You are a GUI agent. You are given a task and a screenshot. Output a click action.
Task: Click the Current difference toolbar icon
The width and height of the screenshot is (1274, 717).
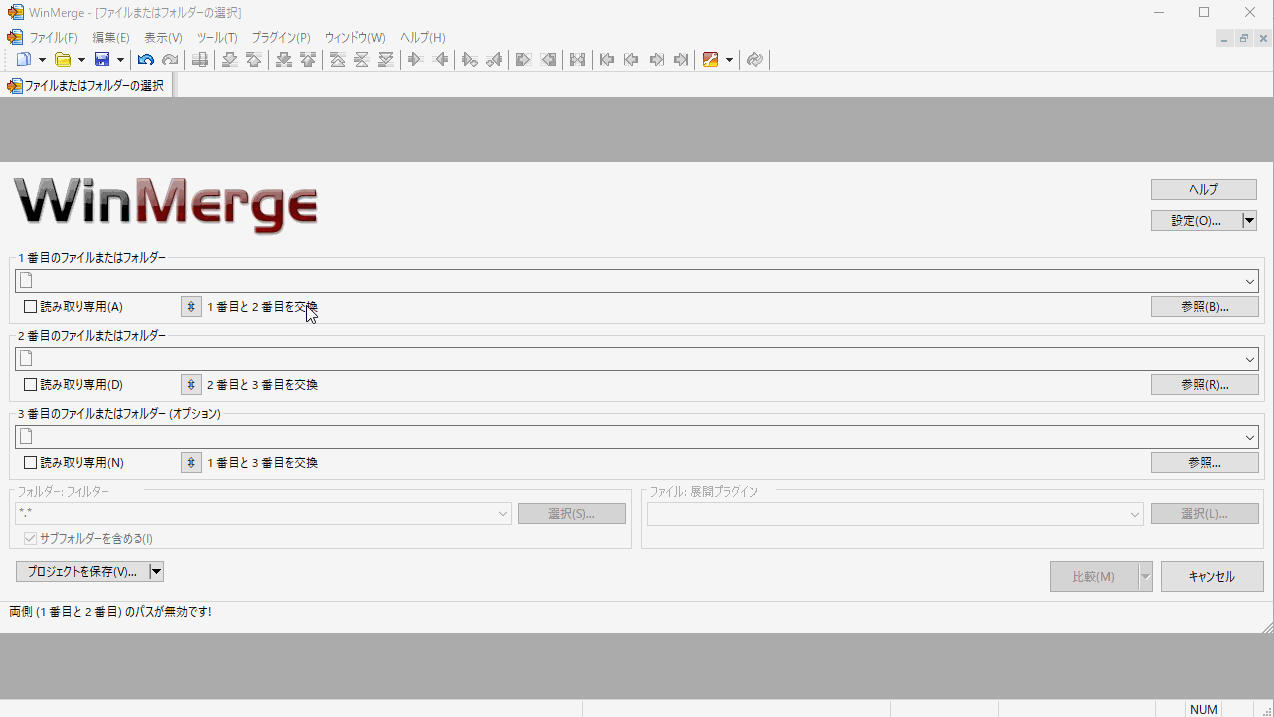click(x=362, y=60)
